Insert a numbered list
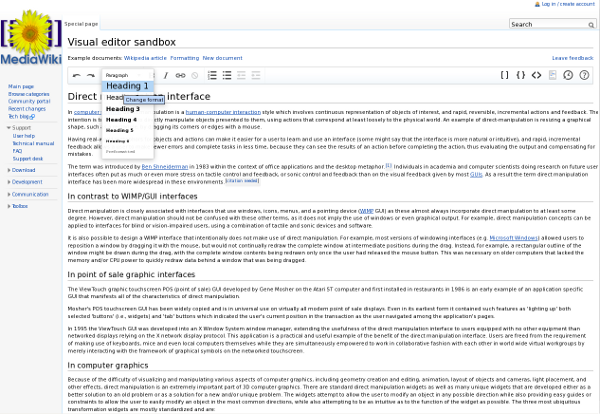Screen dimensions: 600x414 pyautogui.click(x=212, y=75)
